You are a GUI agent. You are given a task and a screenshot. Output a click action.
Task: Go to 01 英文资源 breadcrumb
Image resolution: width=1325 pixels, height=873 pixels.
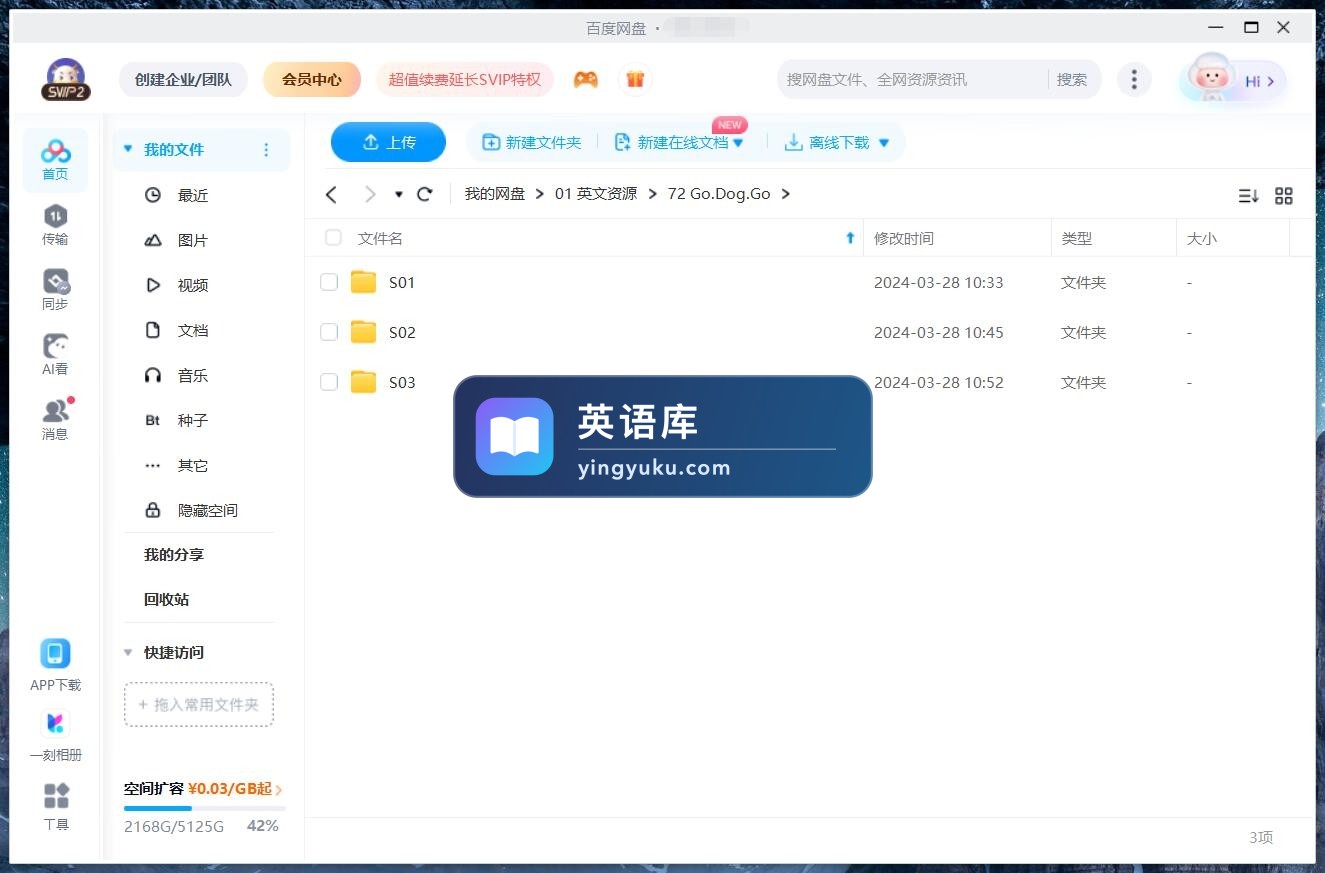tap(596, 194)
